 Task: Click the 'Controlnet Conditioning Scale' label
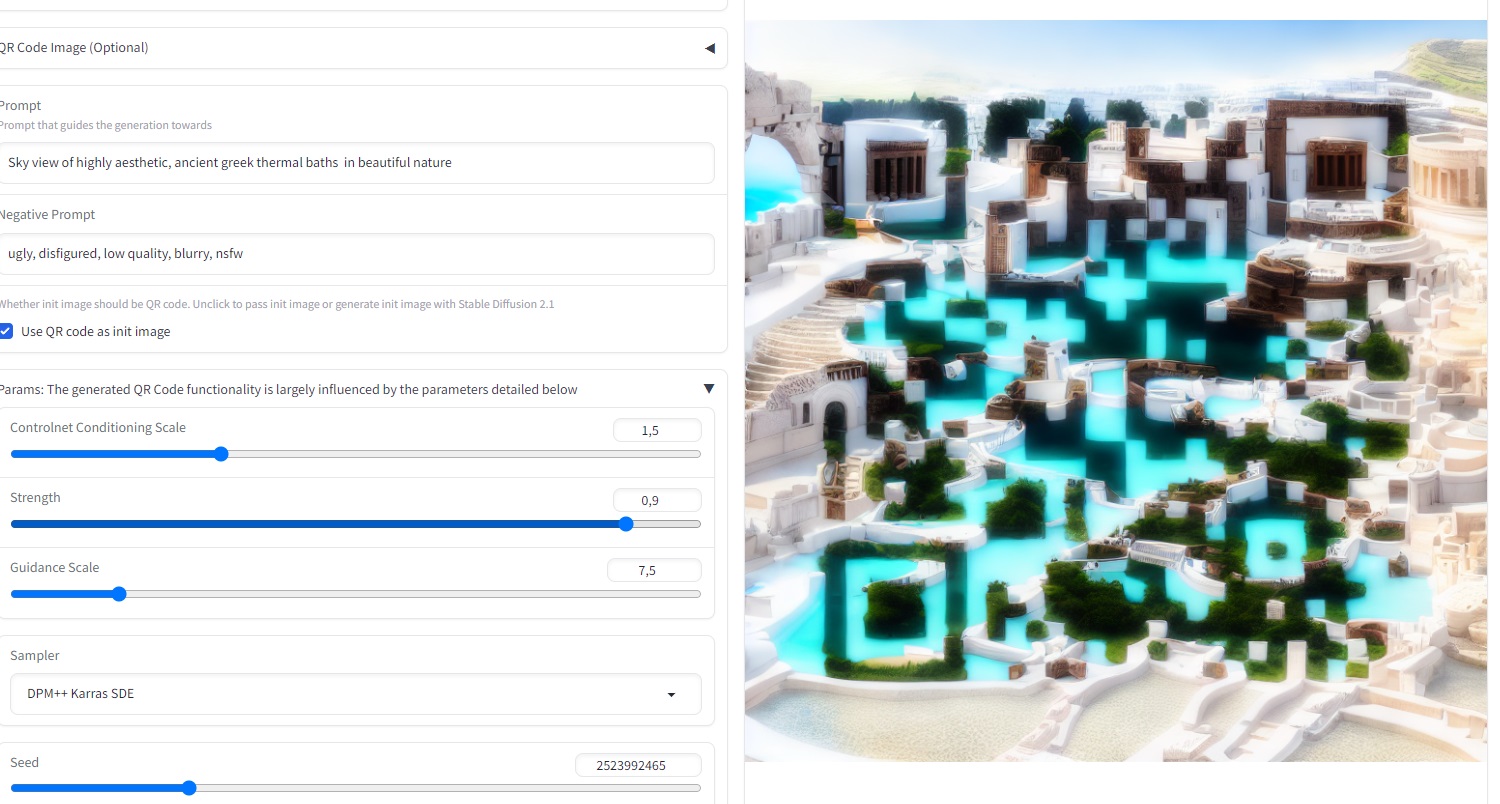click(x=98, y=427)
